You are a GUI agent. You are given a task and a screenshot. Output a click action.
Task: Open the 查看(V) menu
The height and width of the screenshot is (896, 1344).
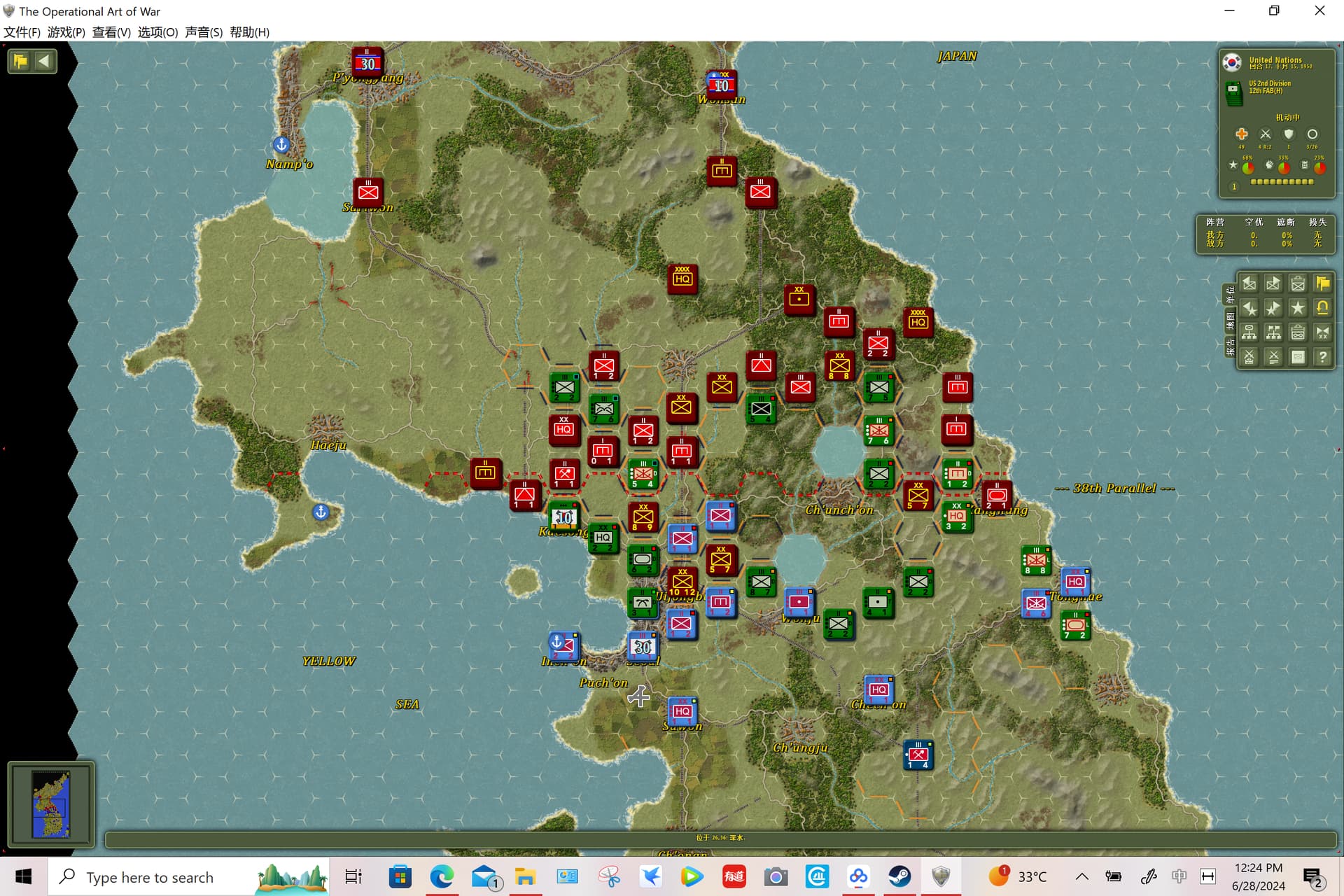111,32
